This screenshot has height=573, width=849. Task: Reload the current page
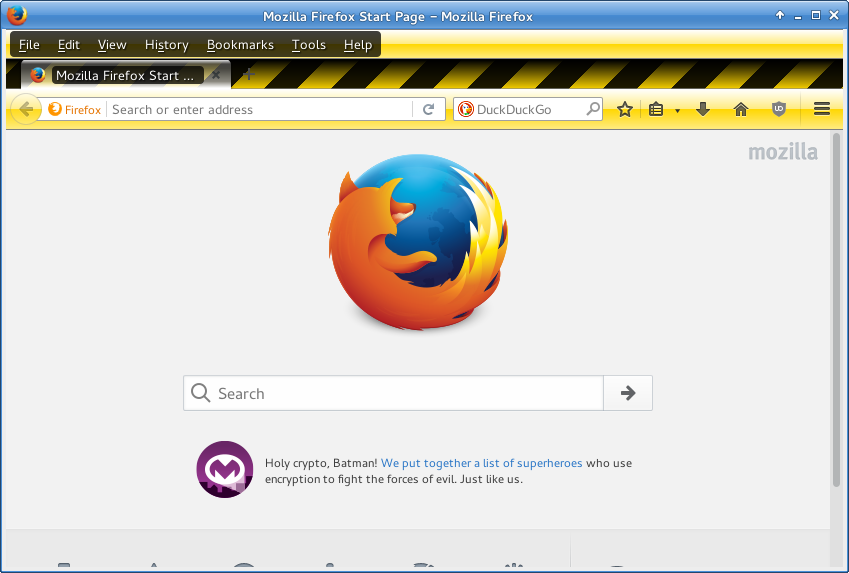pos(428,109)
